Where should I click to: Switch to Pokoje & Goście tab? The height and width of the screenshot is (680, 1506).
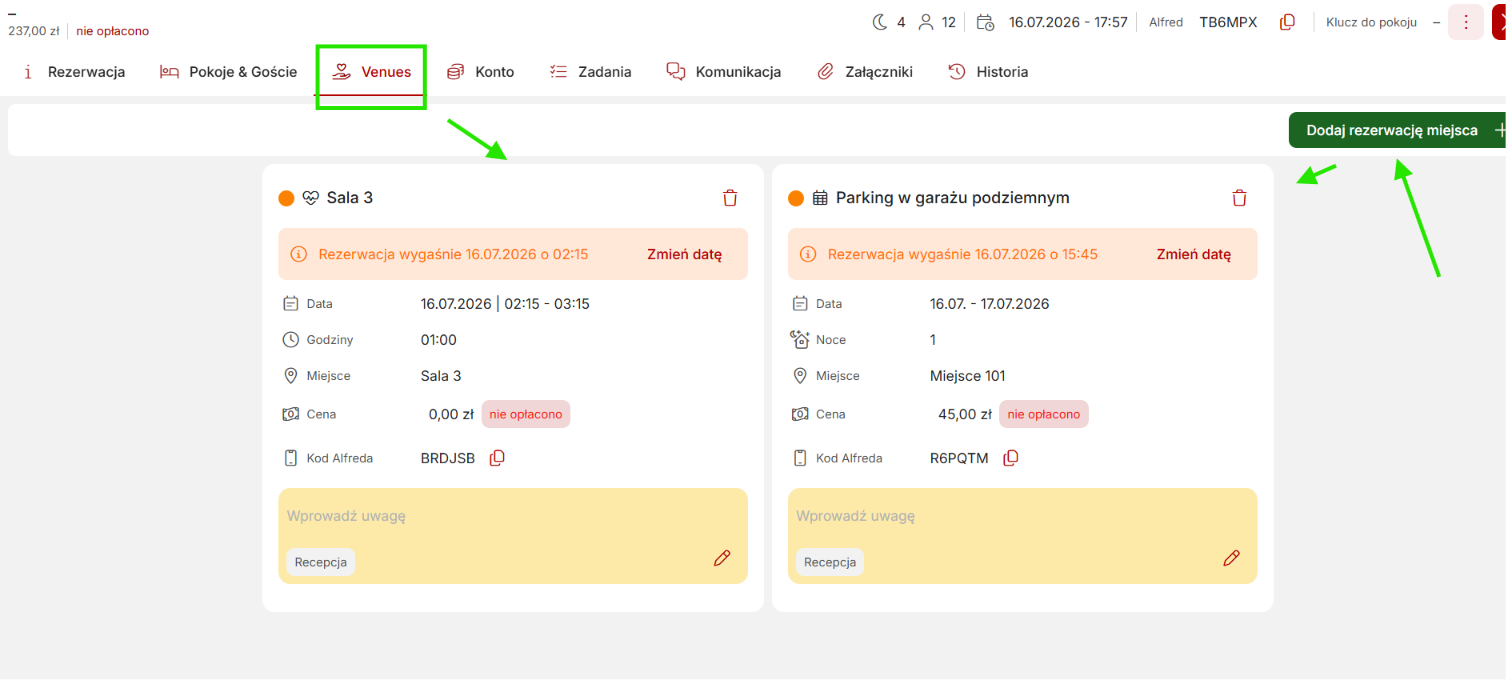[x=229, y=72]
